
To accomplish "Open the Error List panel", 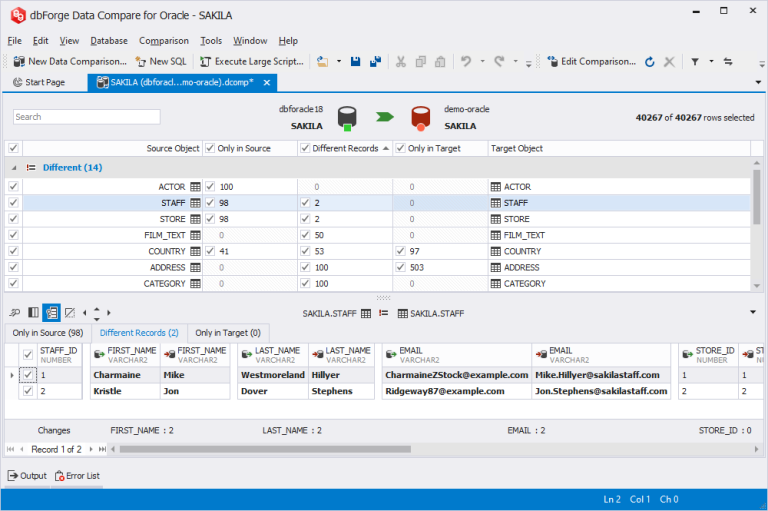I will (77, 476).
